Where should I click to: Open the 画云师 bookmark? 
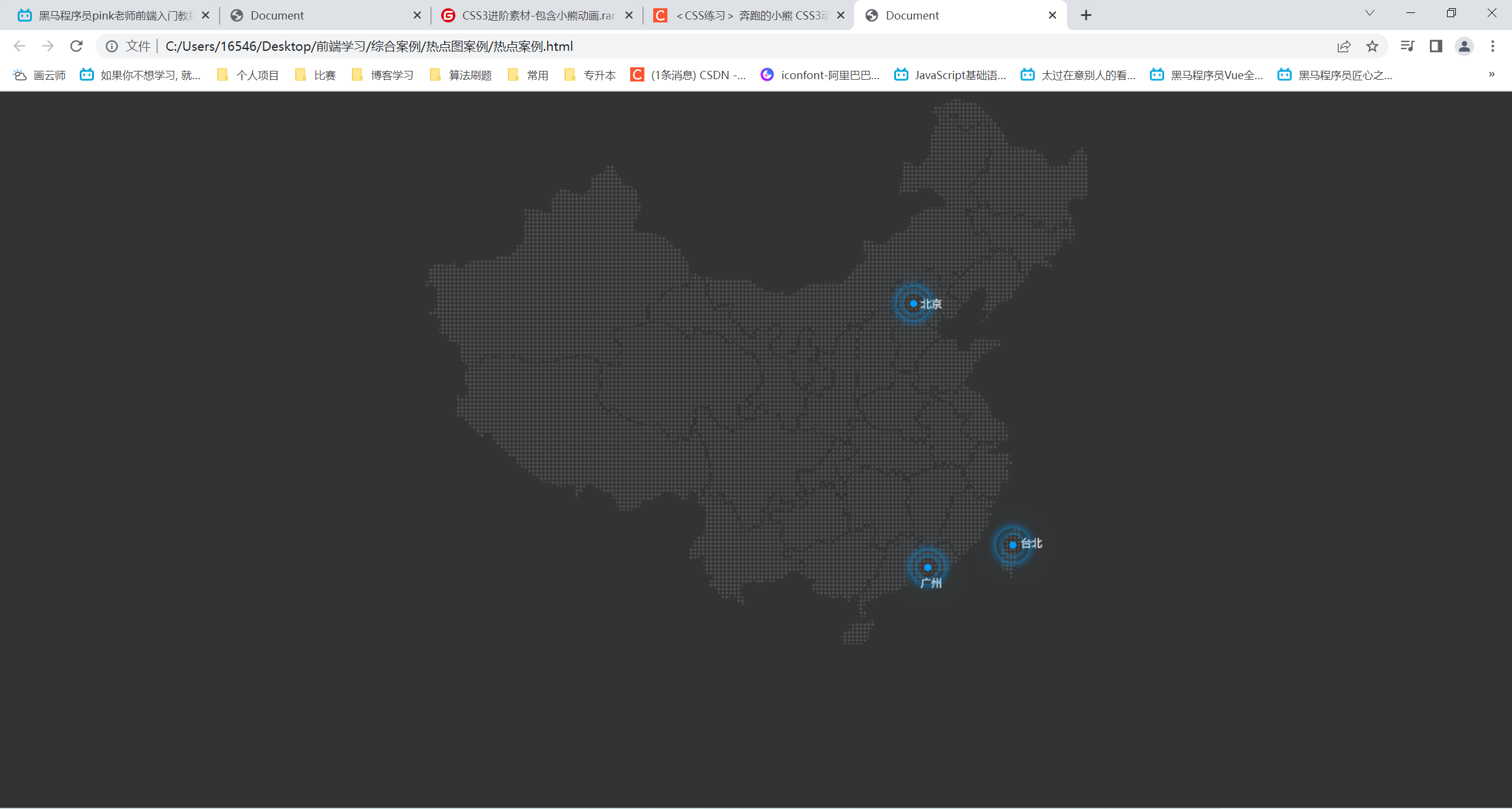pos(40,75)
